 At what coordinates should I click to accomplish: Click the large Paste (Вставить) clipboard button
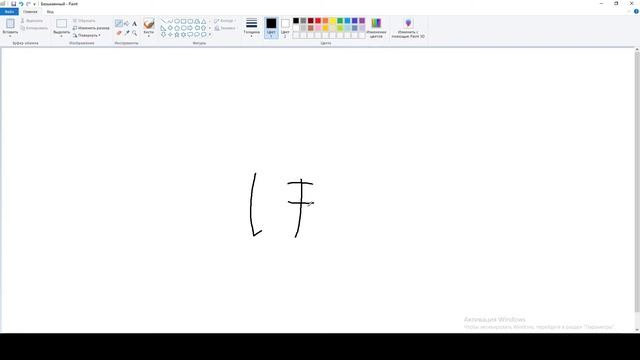click(10, 24)
